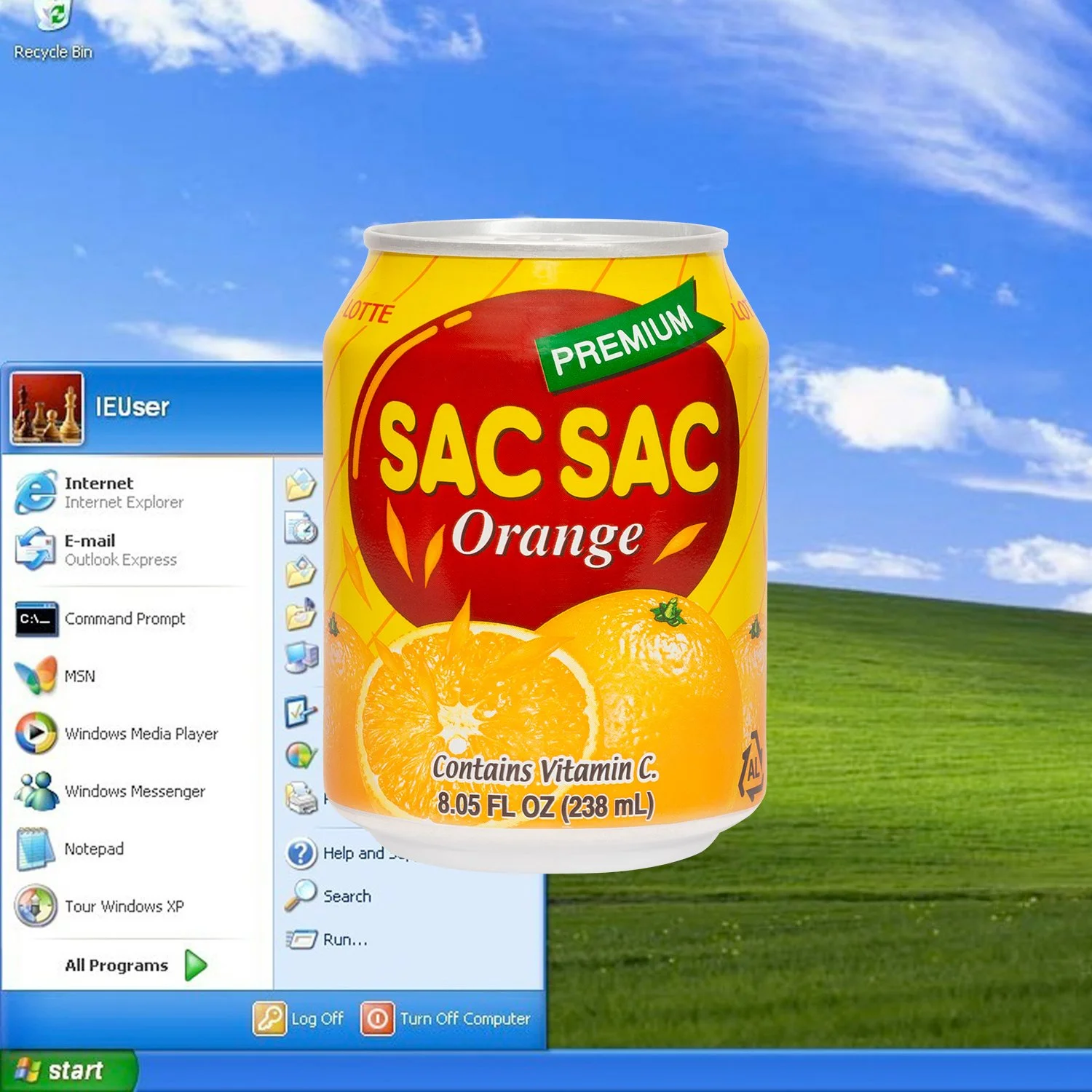The height and width of the screenshot is (1092, 1092).
Task: Open the Set Program Access and Defaults icon
Action: [x=301, y=755]
